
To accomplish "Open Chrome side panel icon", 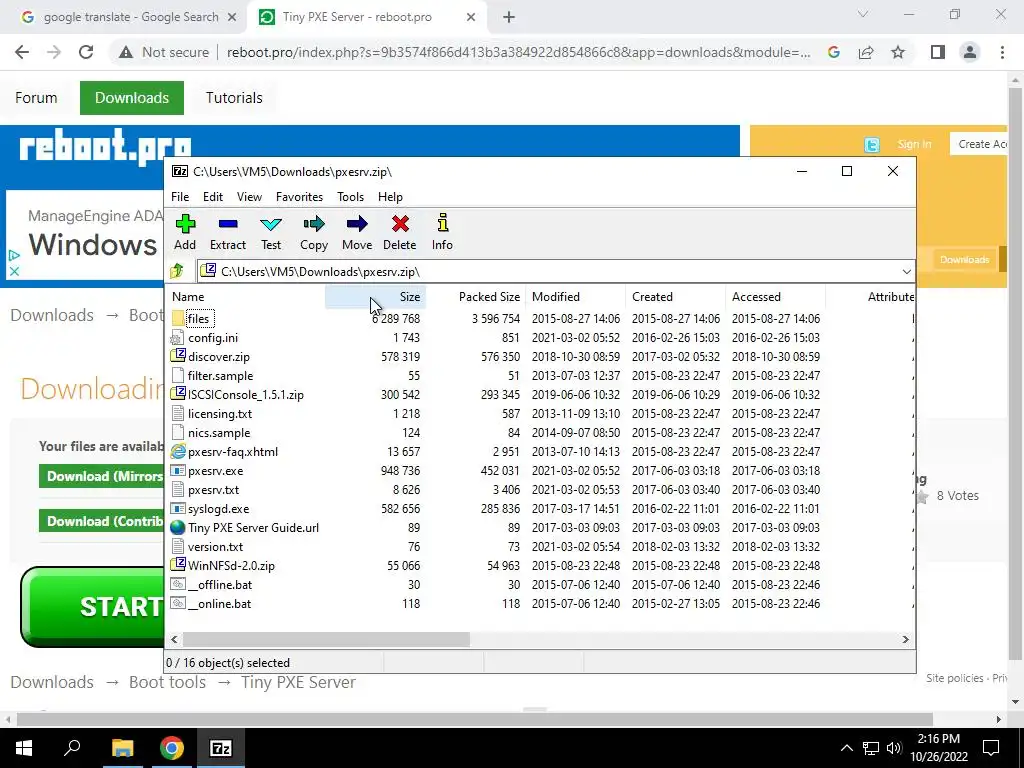I will coord(938,52).
